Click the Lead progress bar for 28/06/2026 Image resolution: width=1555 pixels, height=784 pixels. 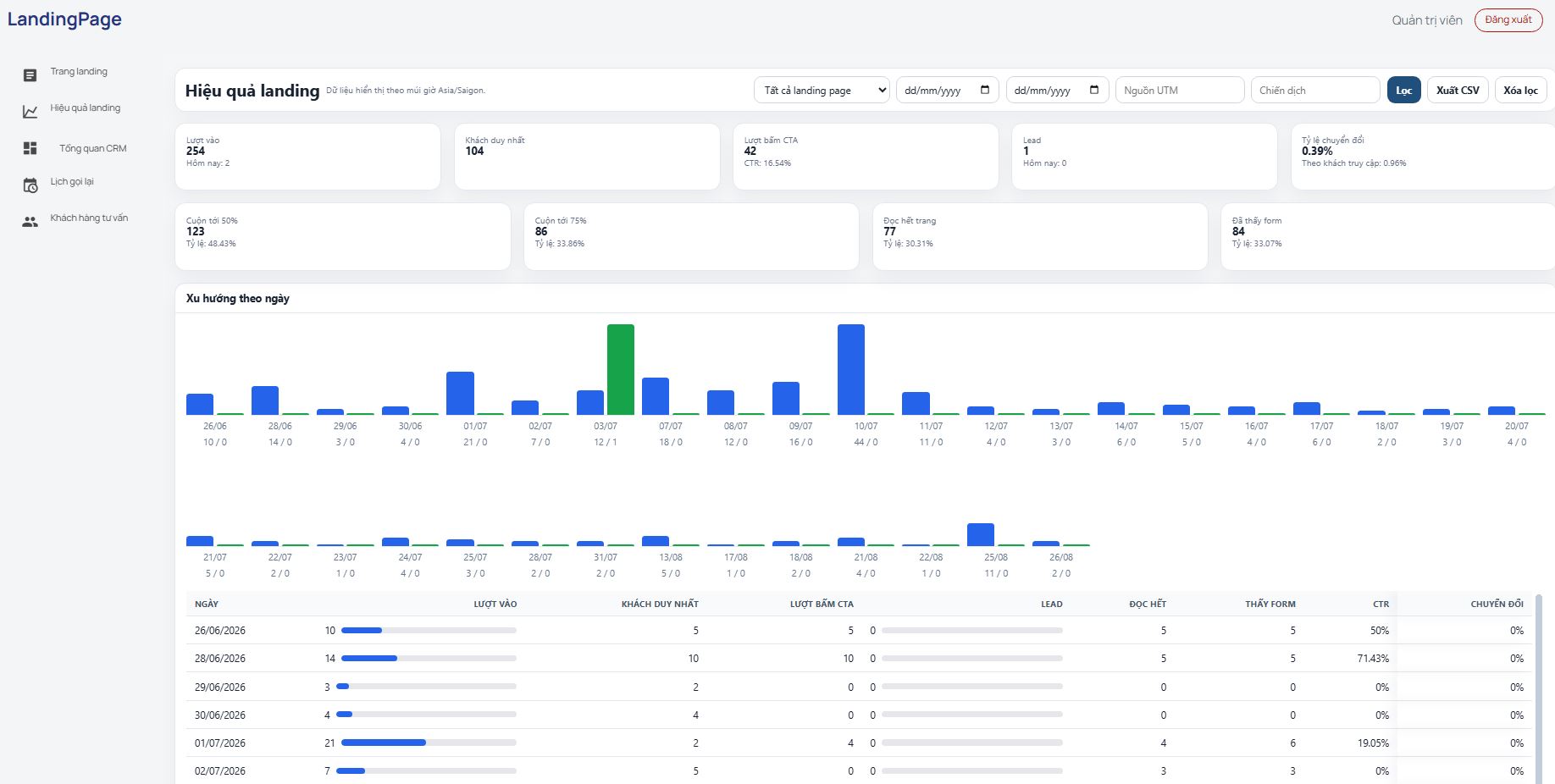tap(972, 658)
